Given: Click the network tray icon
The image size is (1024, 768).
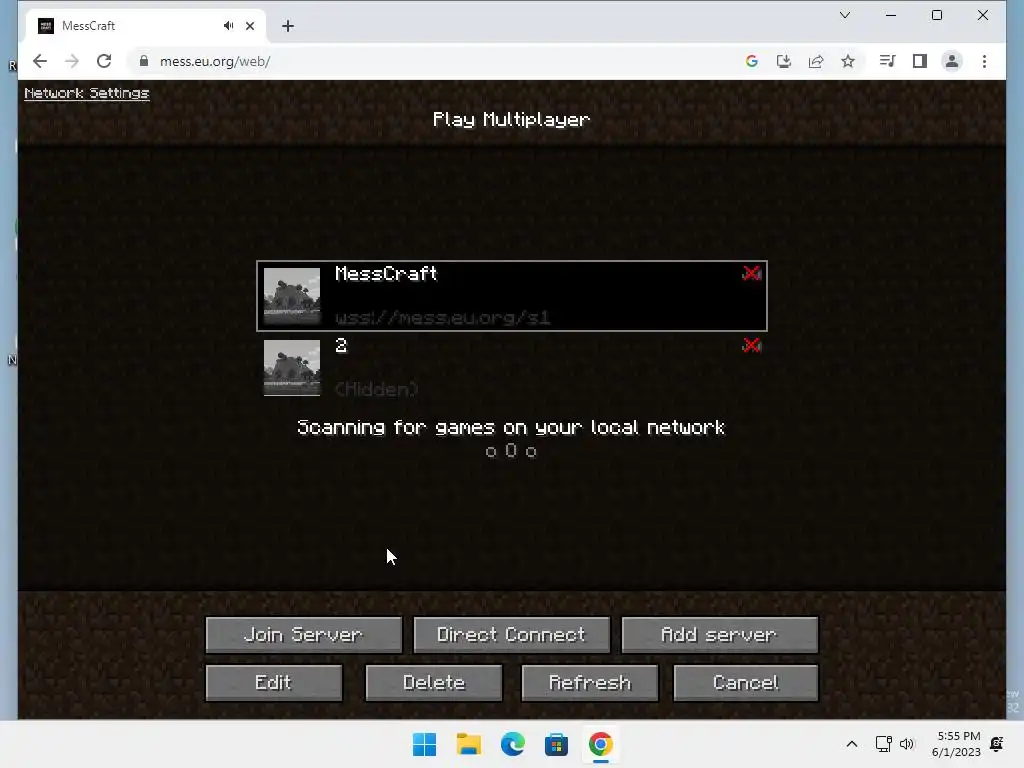Looking at the screenshot, I should [884, 744].
